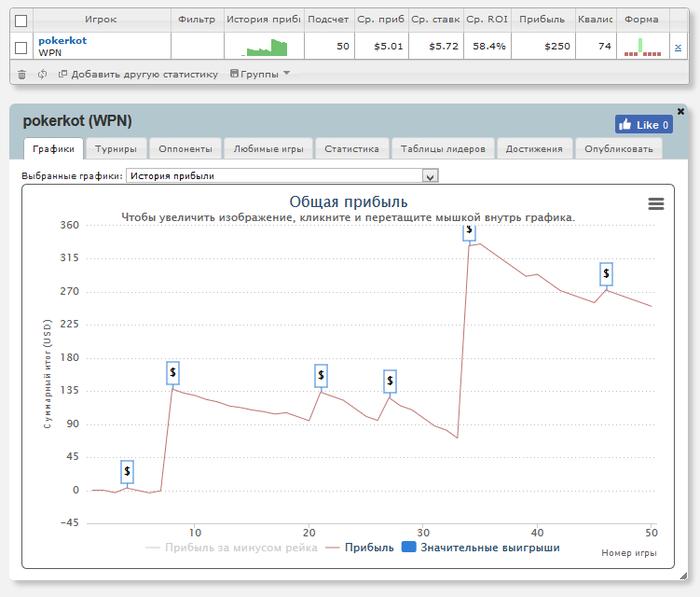
Task: Open the Оппоненты tab
Action: pos(185,149)
